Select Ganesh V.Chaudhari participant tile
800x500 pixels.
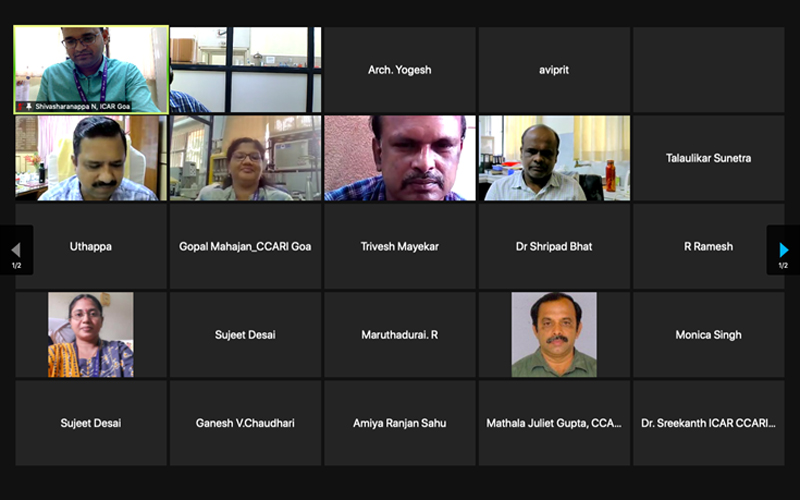coord(245,423)
